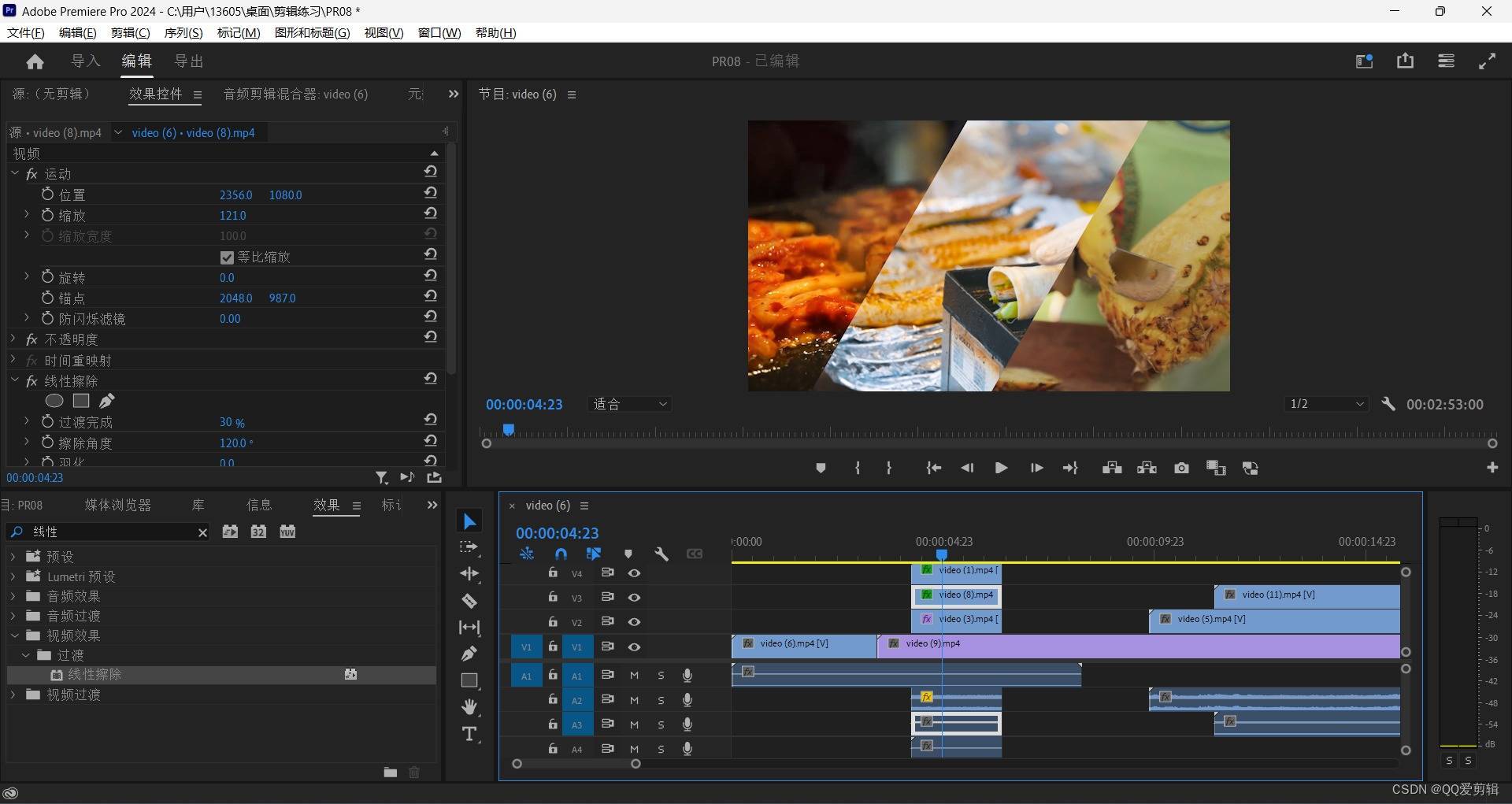
Task: Select the Type tool
Action: click(469, 734)
